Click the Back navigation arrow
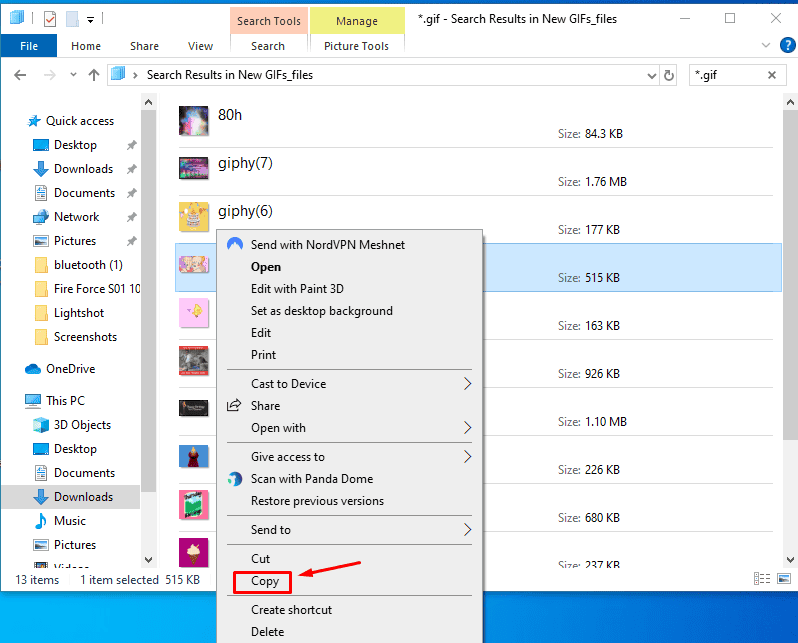This screenshot has width=798, height=643. (x=20, y=75)
